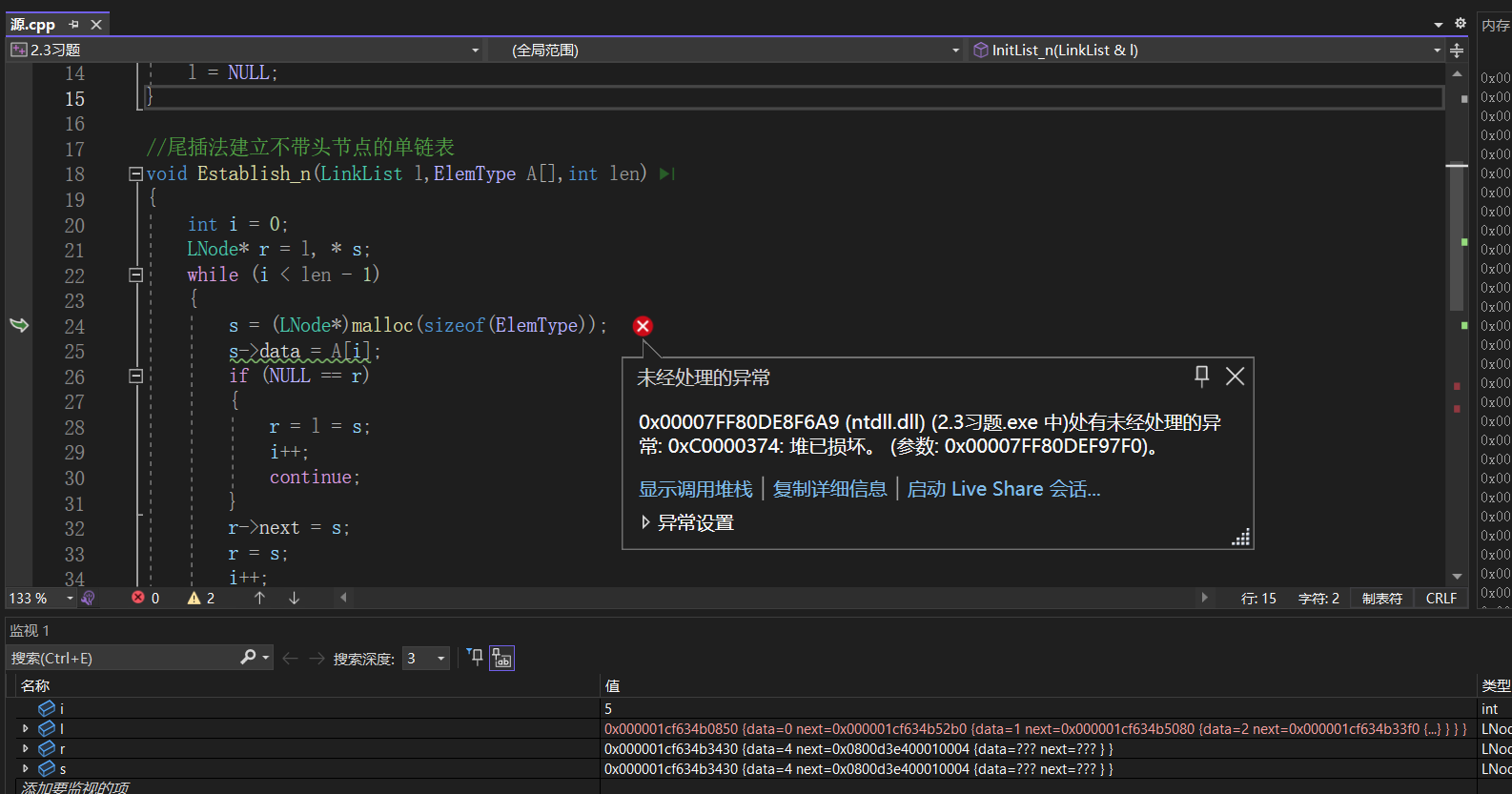
Task: Click the horizontal scrollbar left arrow
Action: (343, 598)
